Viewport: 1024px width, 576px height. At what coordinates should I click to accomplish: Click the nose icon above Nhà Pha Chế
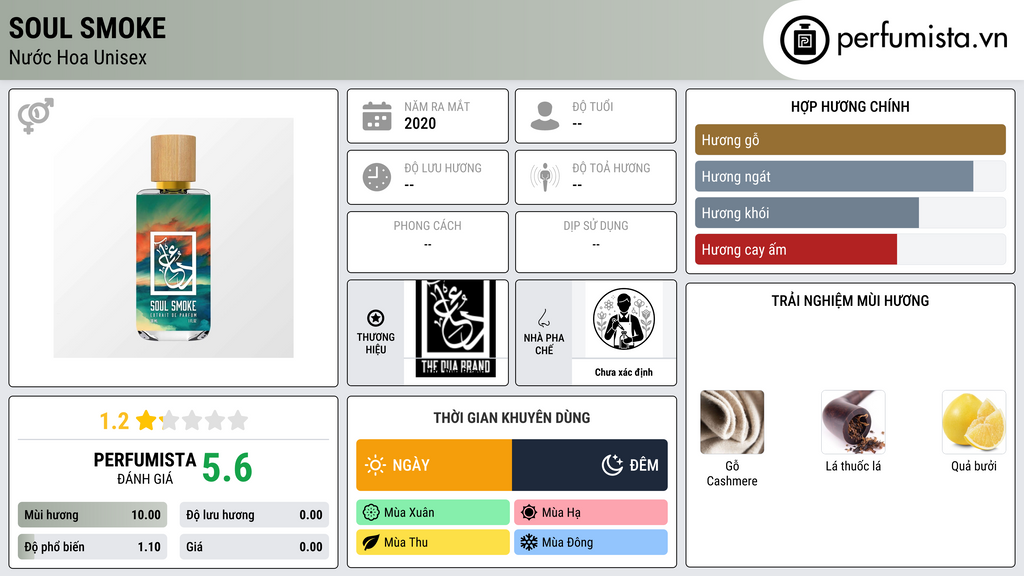pyautogui.click(x=543, y=318)
